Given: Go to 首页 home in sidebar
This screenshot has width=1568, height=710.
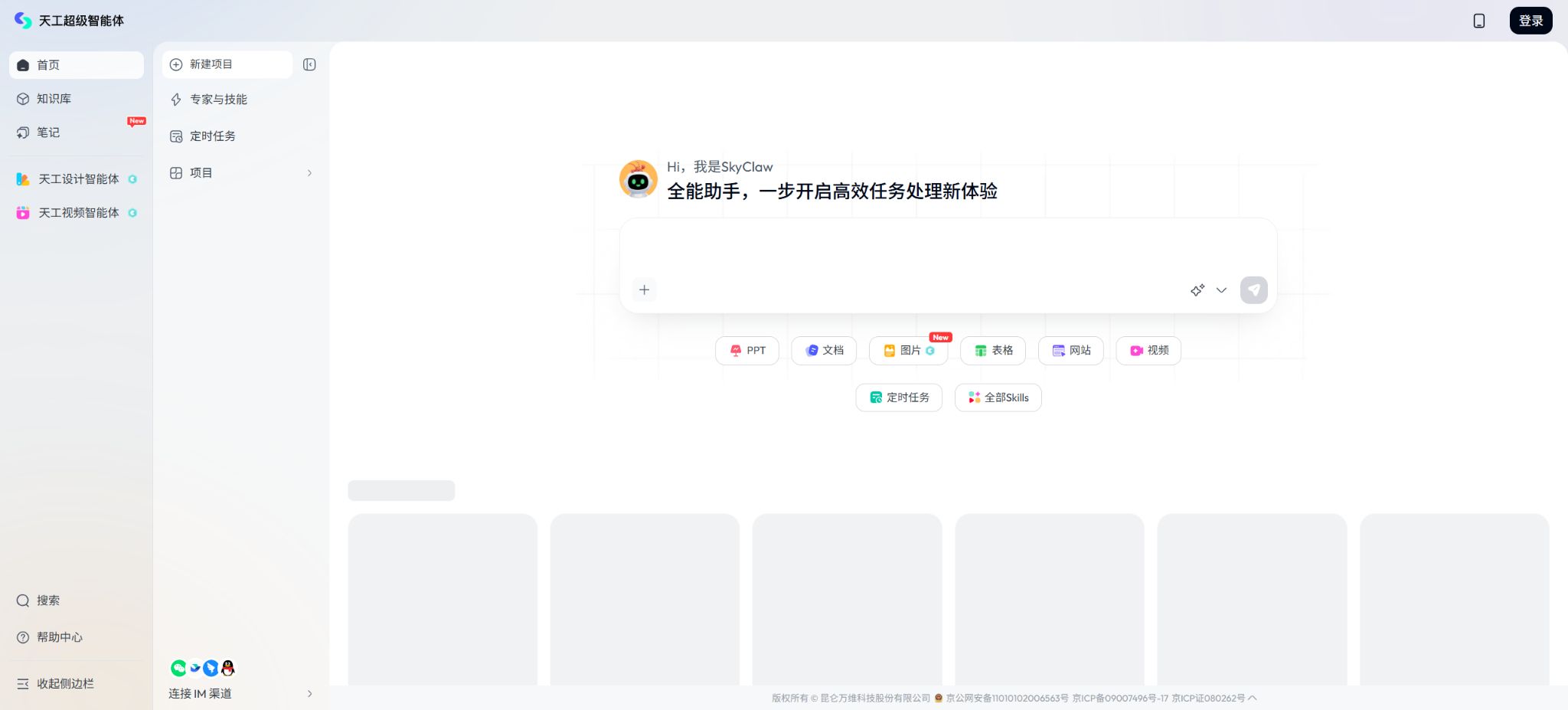Looking at the screenshot, I should (77, 65).
